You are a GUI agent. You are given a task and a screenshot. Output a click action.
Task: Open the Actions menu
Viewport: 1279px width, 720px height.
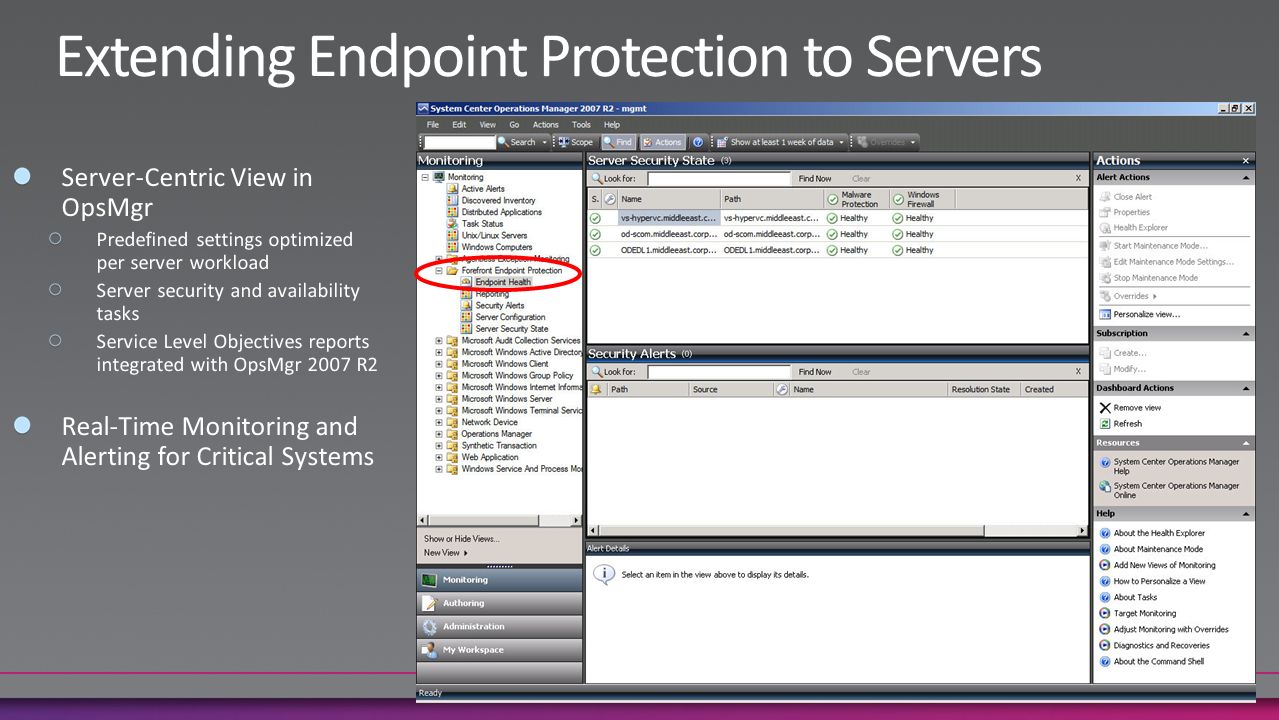click(545, 125)
